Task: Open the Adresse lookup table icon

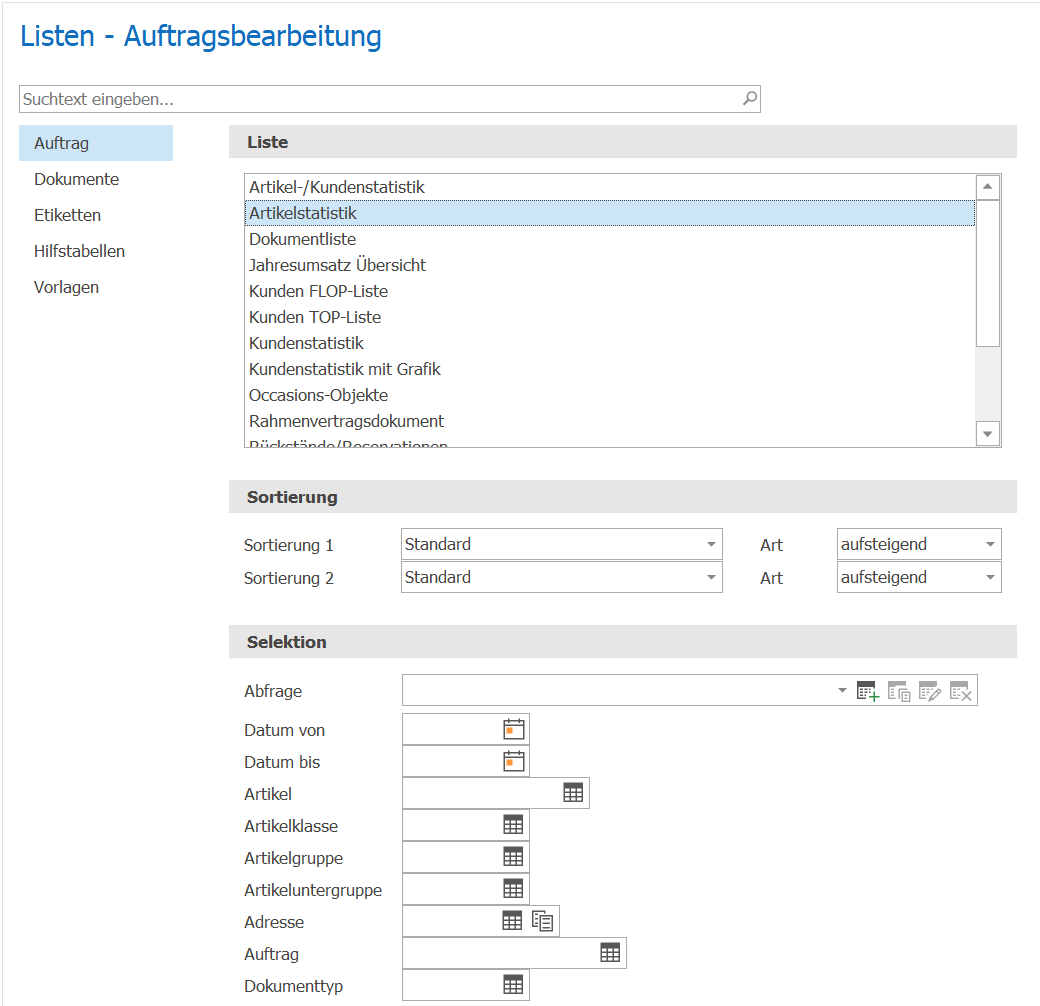Action: coord(512,920)
